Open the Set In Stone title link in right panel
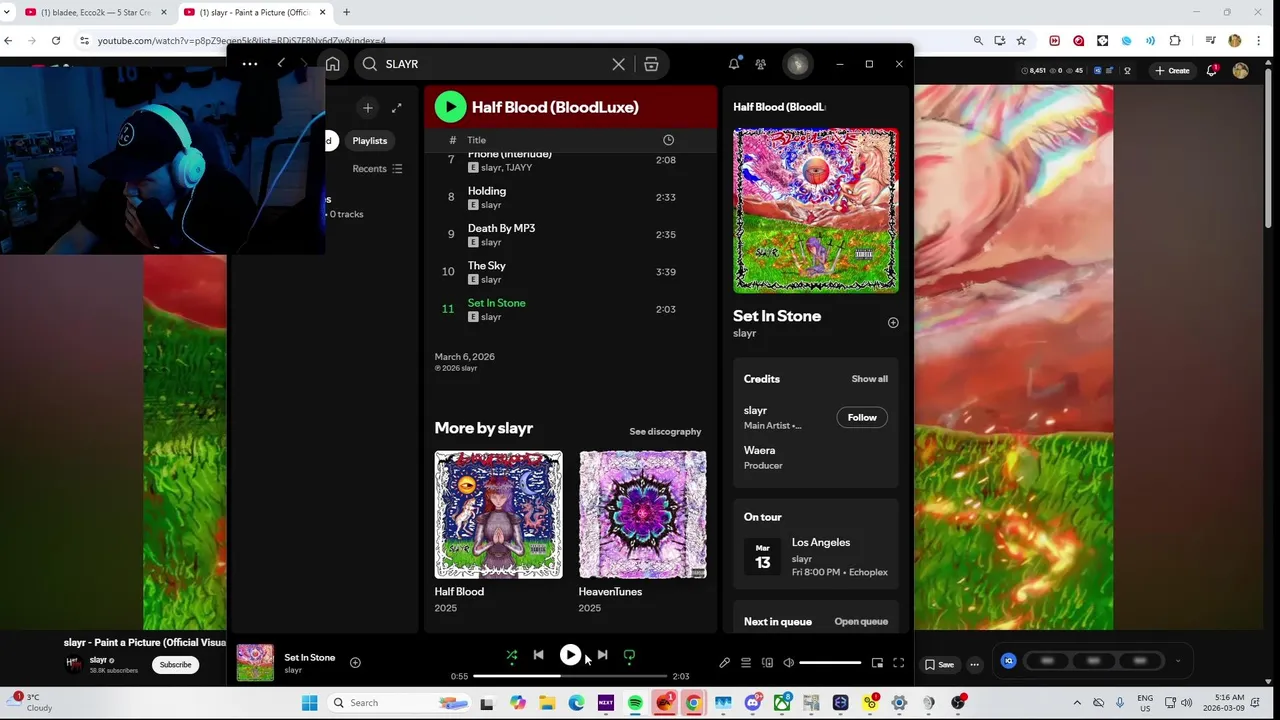 pos(777,316)
